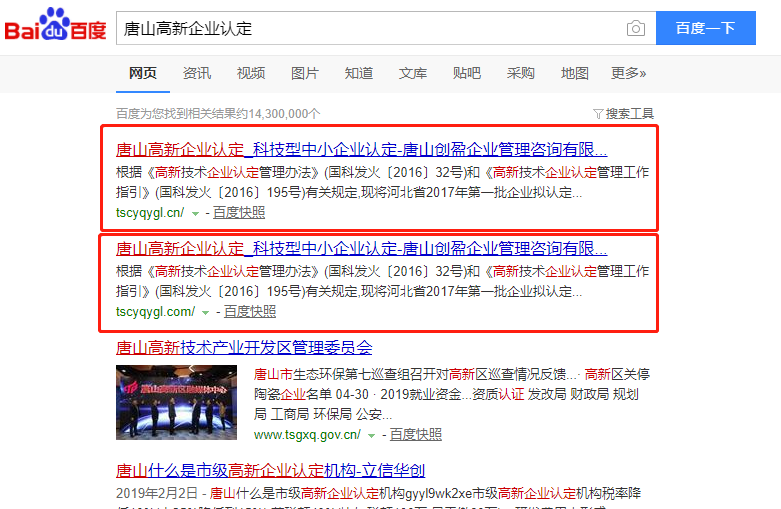
Task: Open 搜索工具 search tools
Action: point(629,114)
